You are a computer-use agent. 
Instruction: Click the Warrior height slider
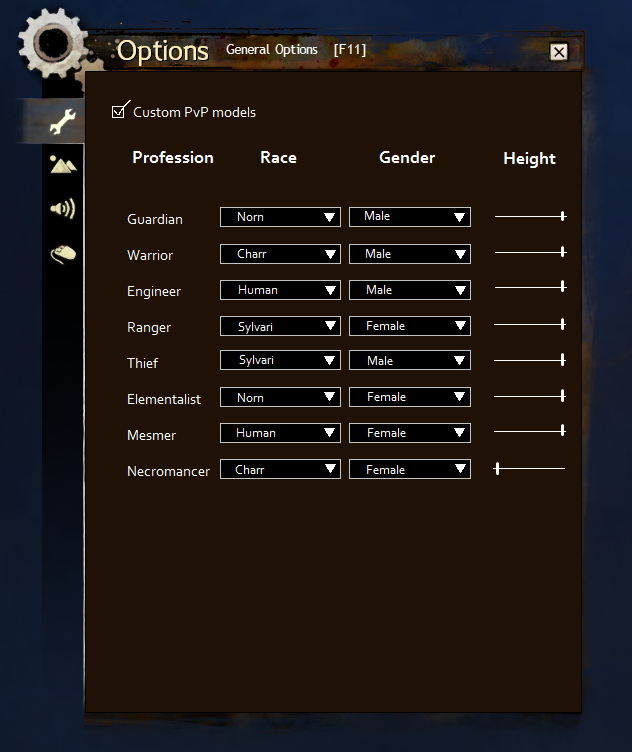click(530, 252)
